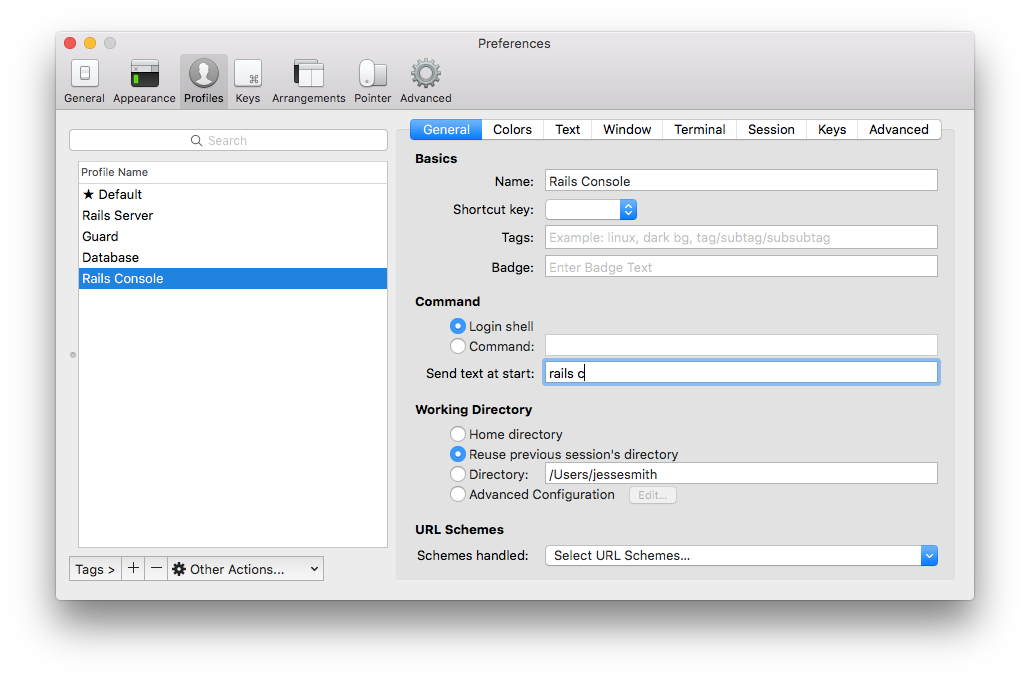Add a new profile with plus button
Viewport: 1030px width, 680px height.
click(133, 568)
